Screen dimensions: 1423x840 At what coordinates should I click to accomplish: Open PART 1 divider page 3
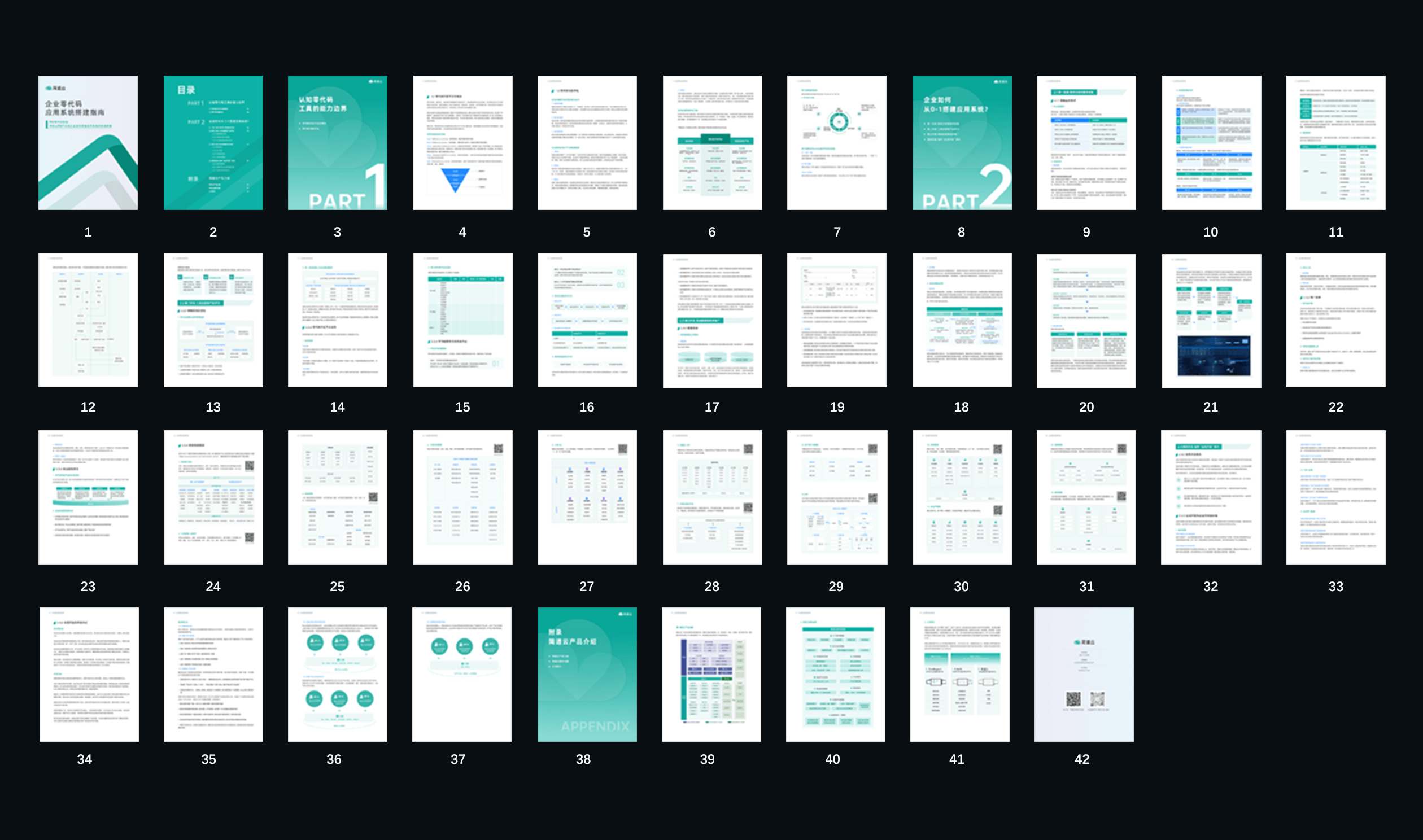point(337,143)
